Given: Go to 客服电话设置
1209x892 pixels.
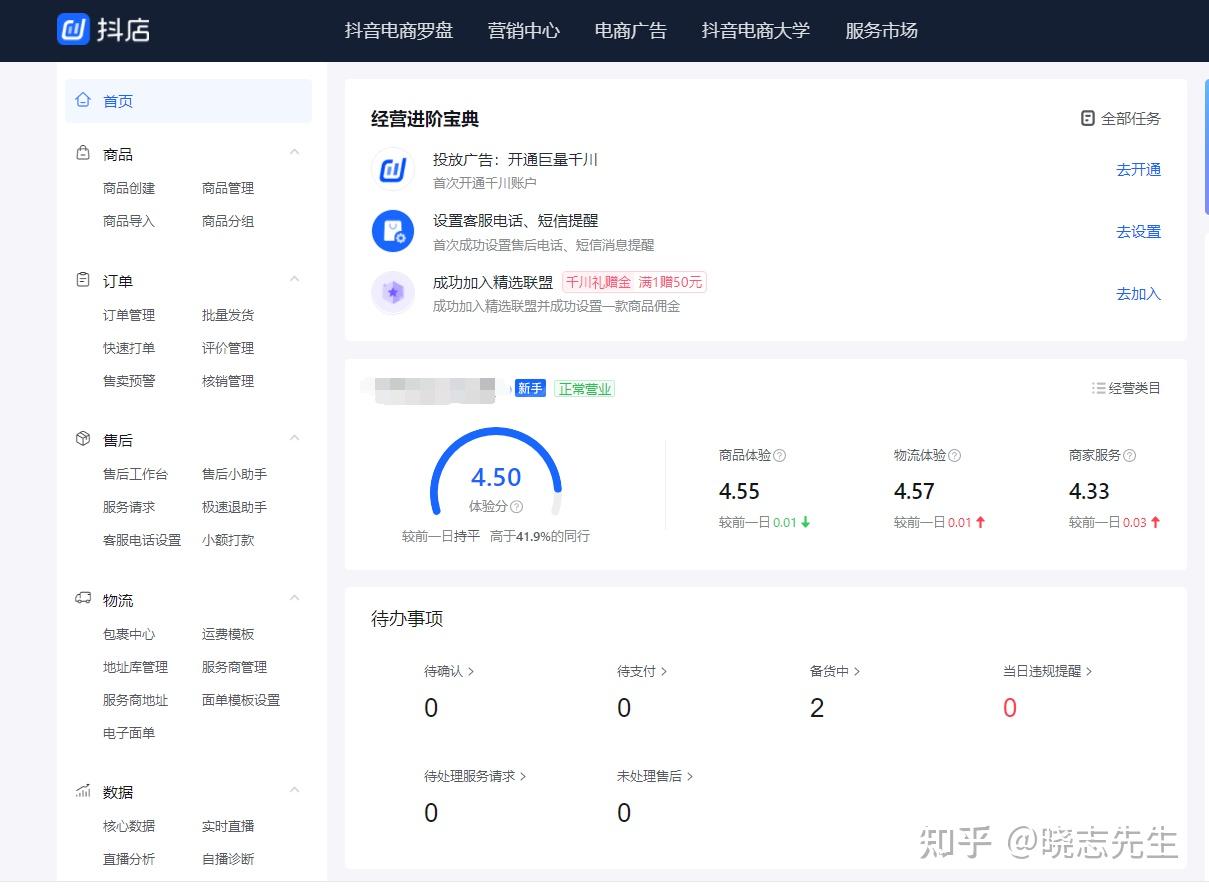Looking at the screenshot, I should coord(142,540).
